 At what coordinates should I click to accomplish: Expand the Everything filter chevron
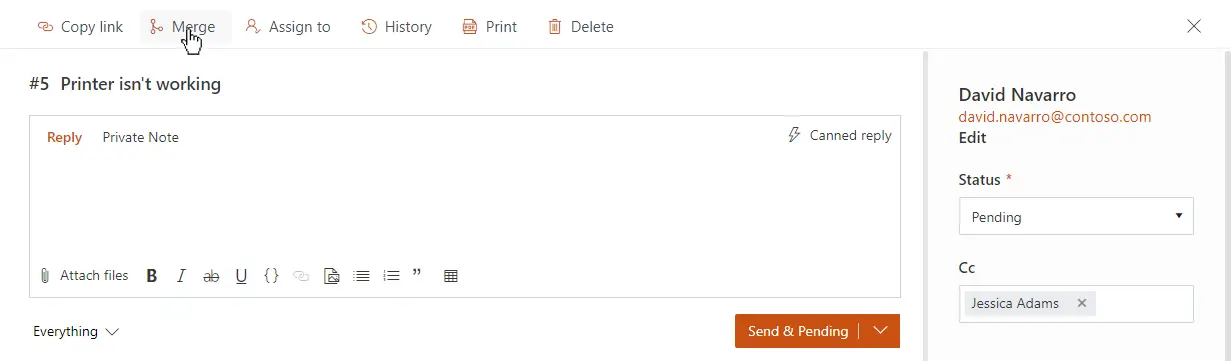[x=112, y=331]
